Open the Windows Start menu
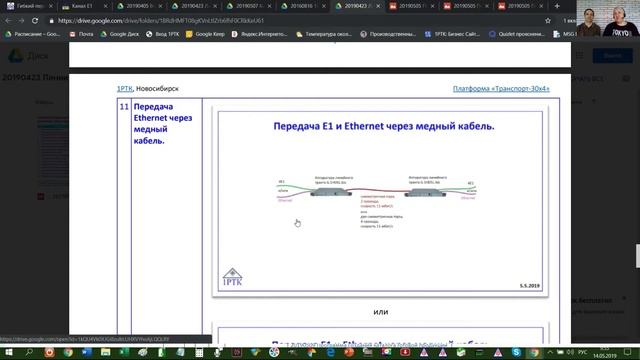 click(x=9, y=352)
